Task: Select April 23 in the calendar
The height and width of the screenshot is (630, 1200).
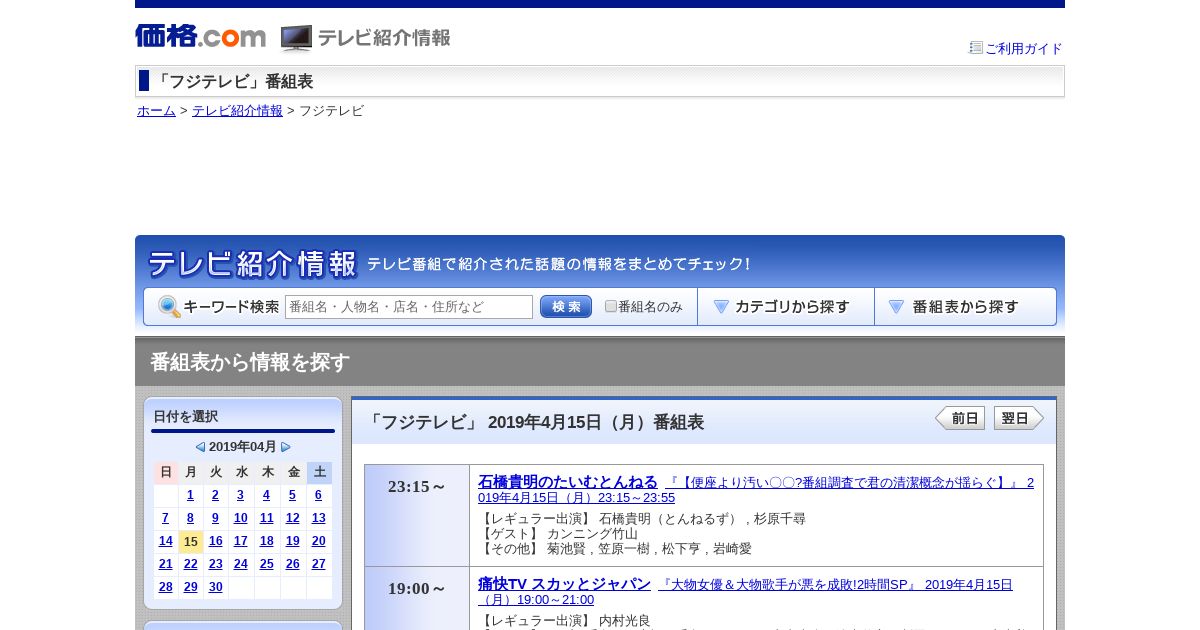Action: coord(215,564)
